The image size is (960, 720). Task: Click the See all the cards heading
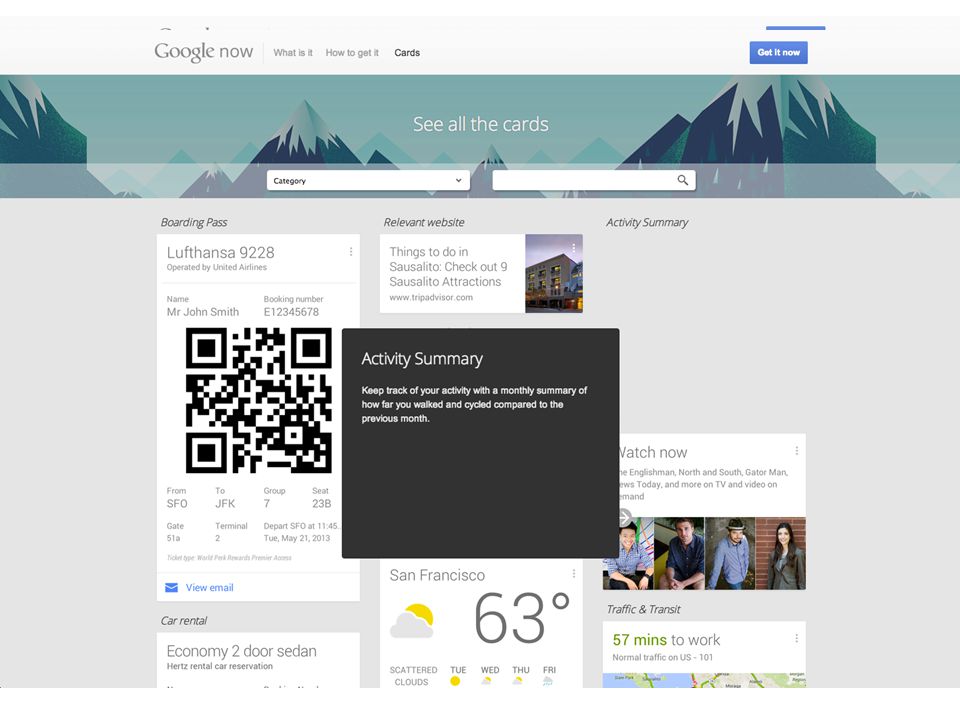pyautogui.click(x=481, y=124)
